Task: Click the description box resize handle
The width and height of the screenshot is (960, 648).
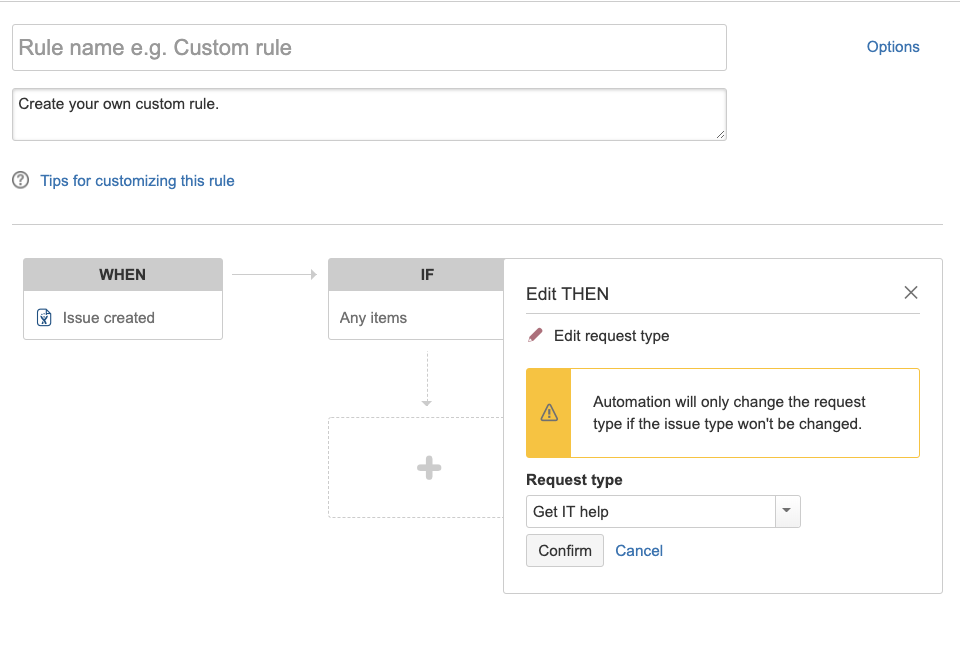Action: 720,134
